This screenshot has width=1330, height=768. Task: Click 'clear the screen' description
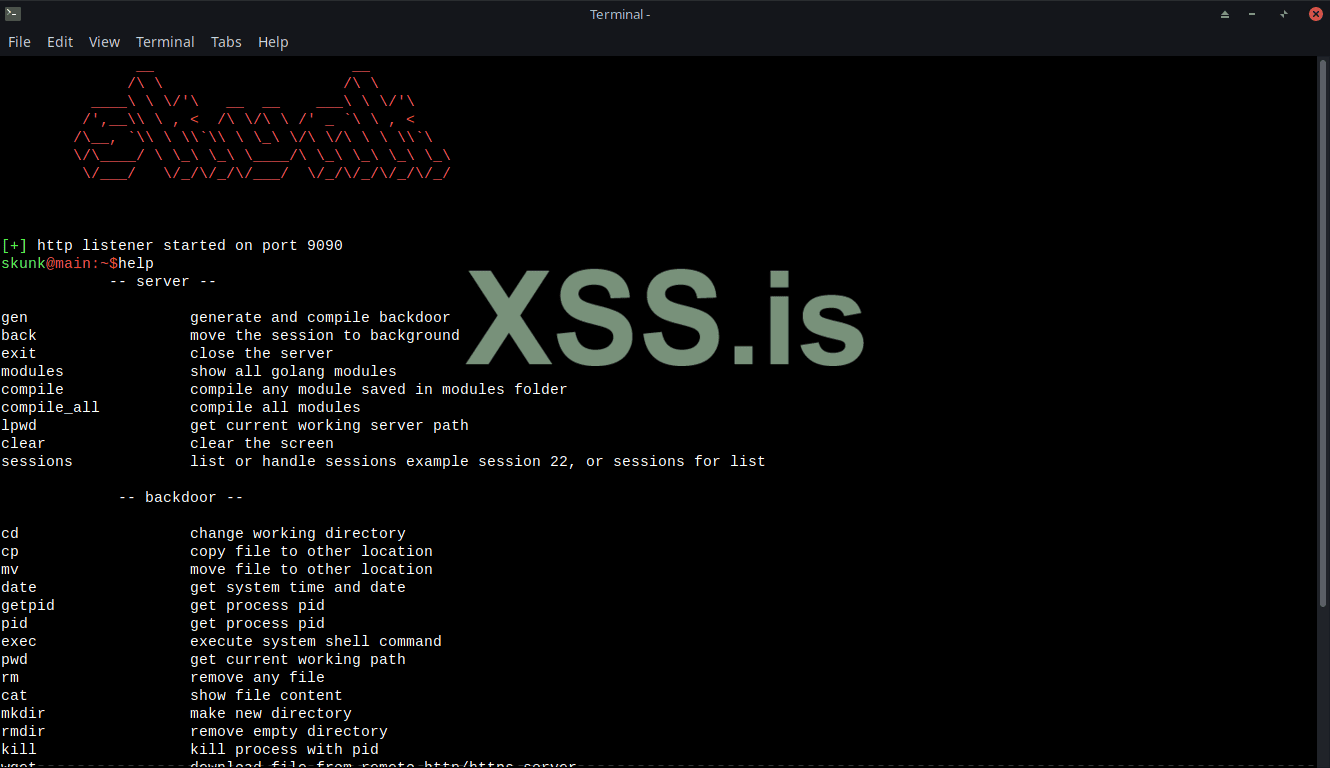click(x=262, y=444)
